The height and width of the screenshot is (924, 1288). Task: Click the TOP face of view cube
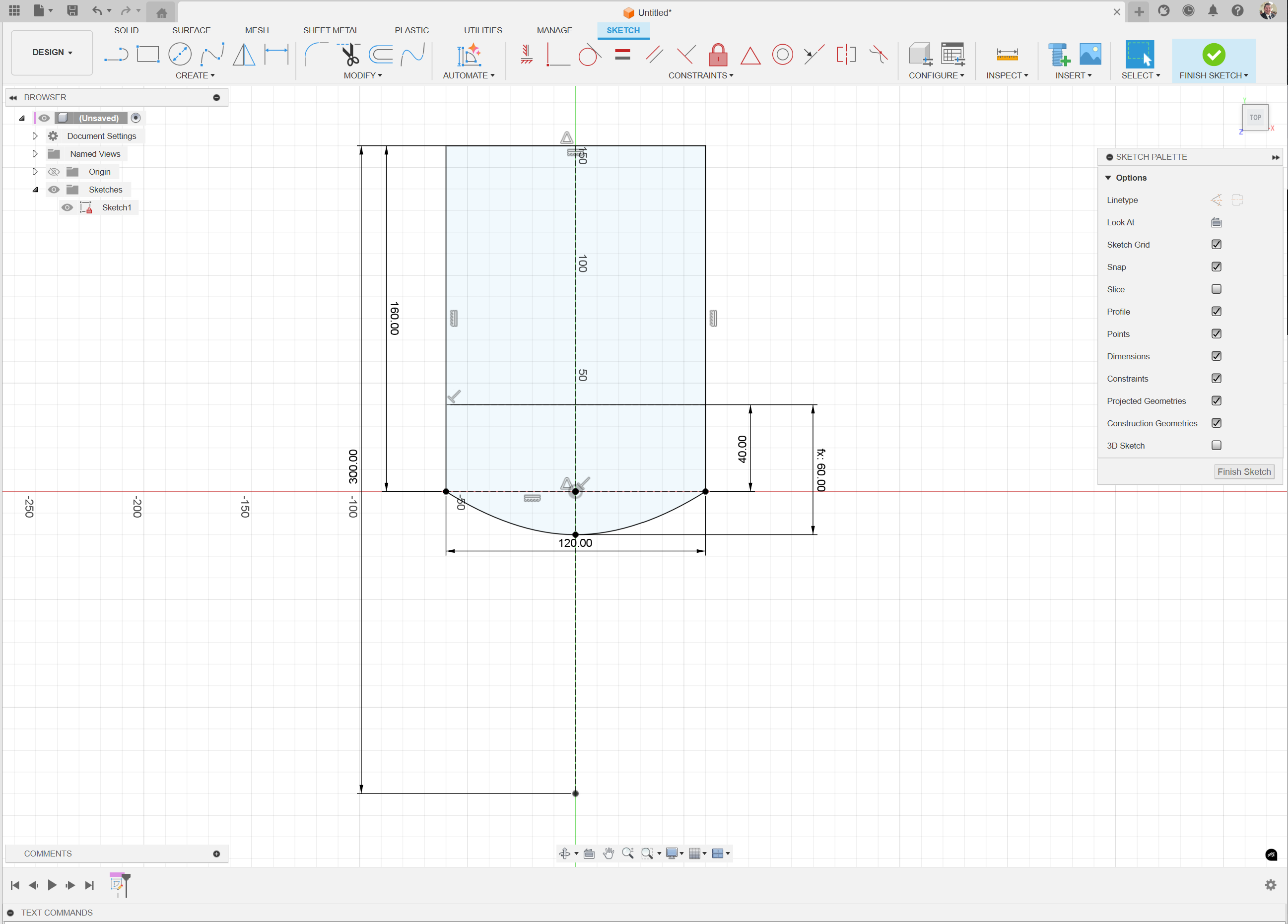[1255, 118]
